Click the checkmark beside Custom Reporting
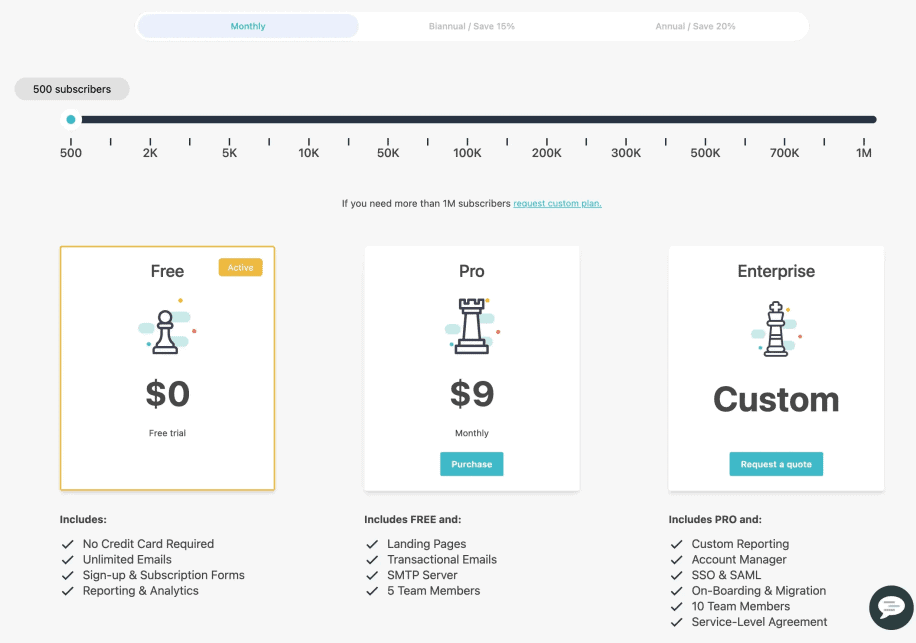The width and height of the screenshot is (916, 643). (x=677, y=544)
